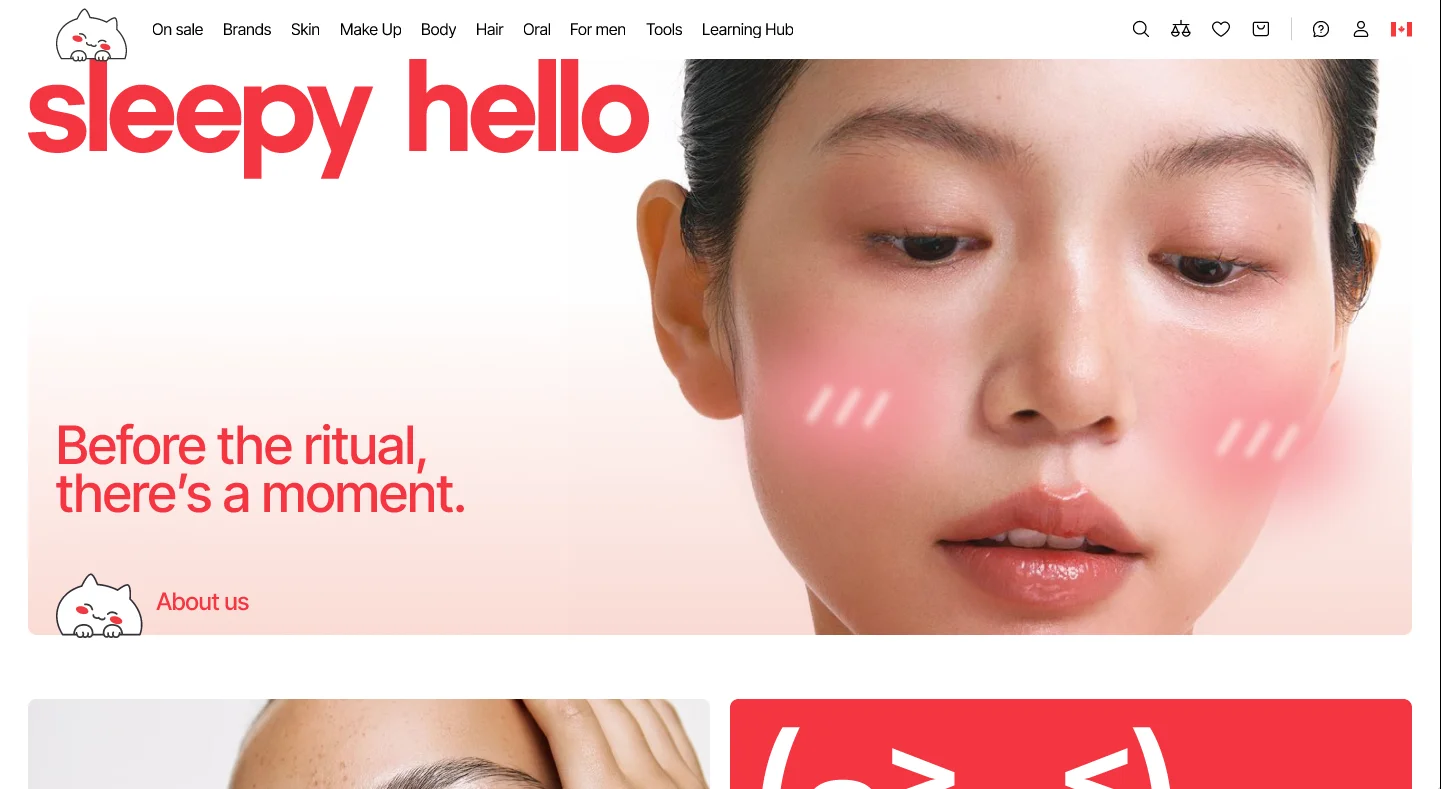
Task: Open the compare scales icon
Action: (x=1181, y=29)
